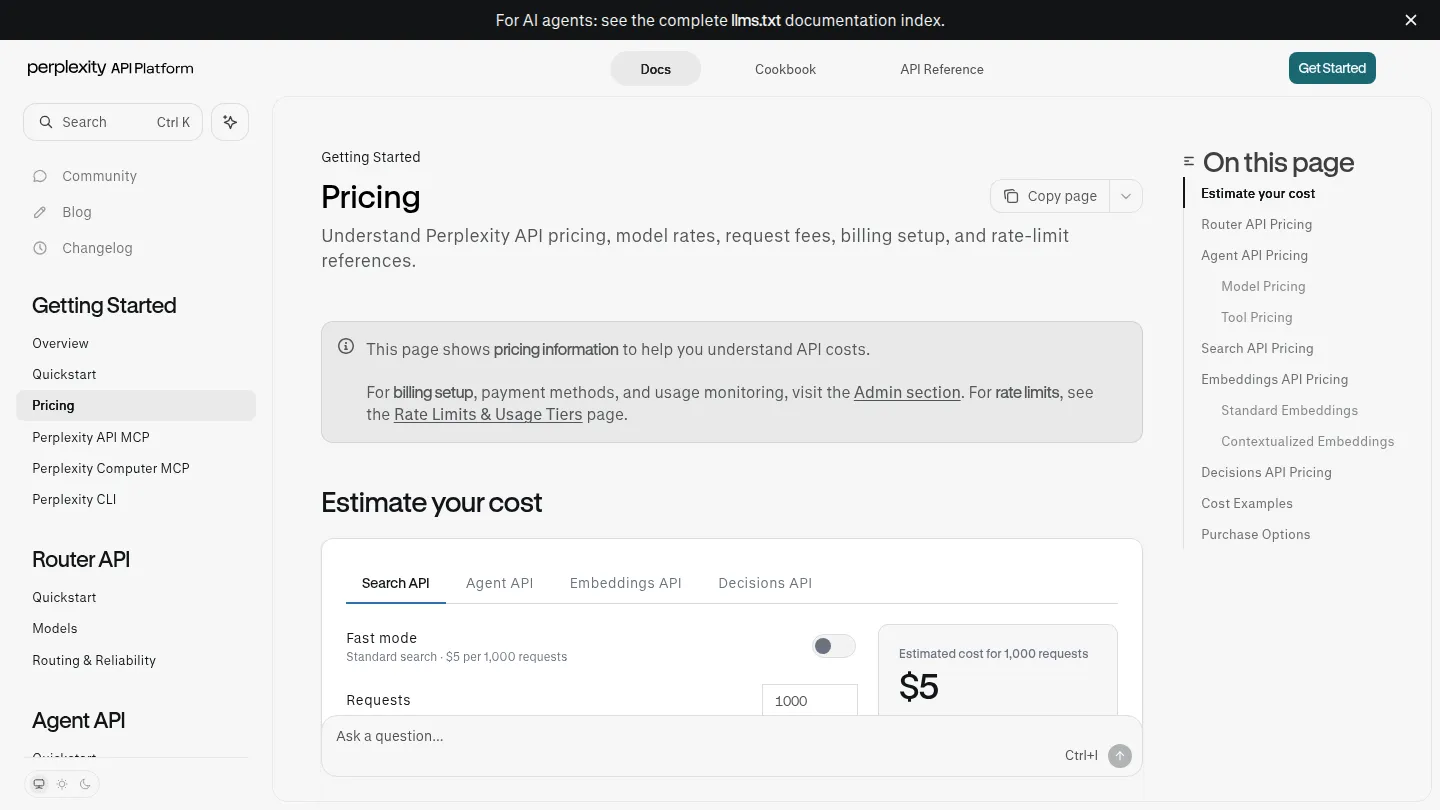
Task: Jump to Router API Pricing section
Action: coord(1256,224)
